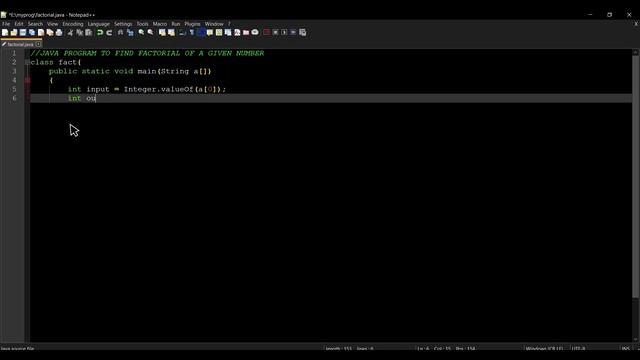Play back recorded macro icon
Viewport: 640px width, 360px height.
[284, 32]
